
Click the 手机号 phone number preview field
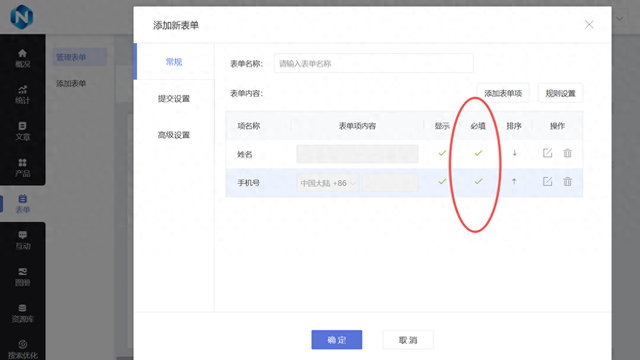coord(390,183)
